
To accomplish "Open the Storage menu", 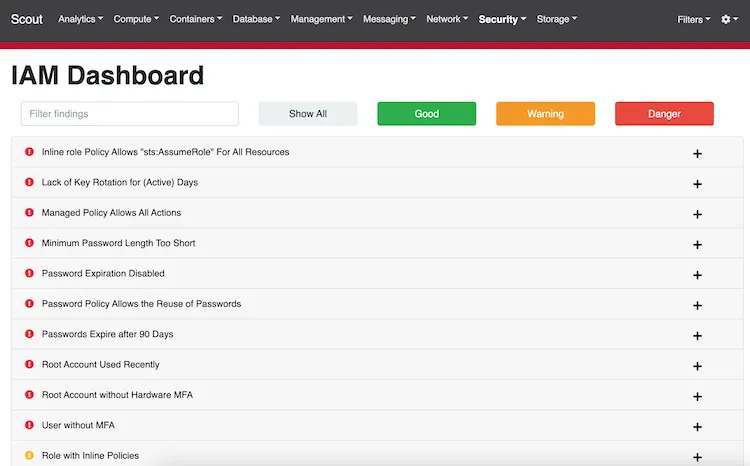I will 557,19.
